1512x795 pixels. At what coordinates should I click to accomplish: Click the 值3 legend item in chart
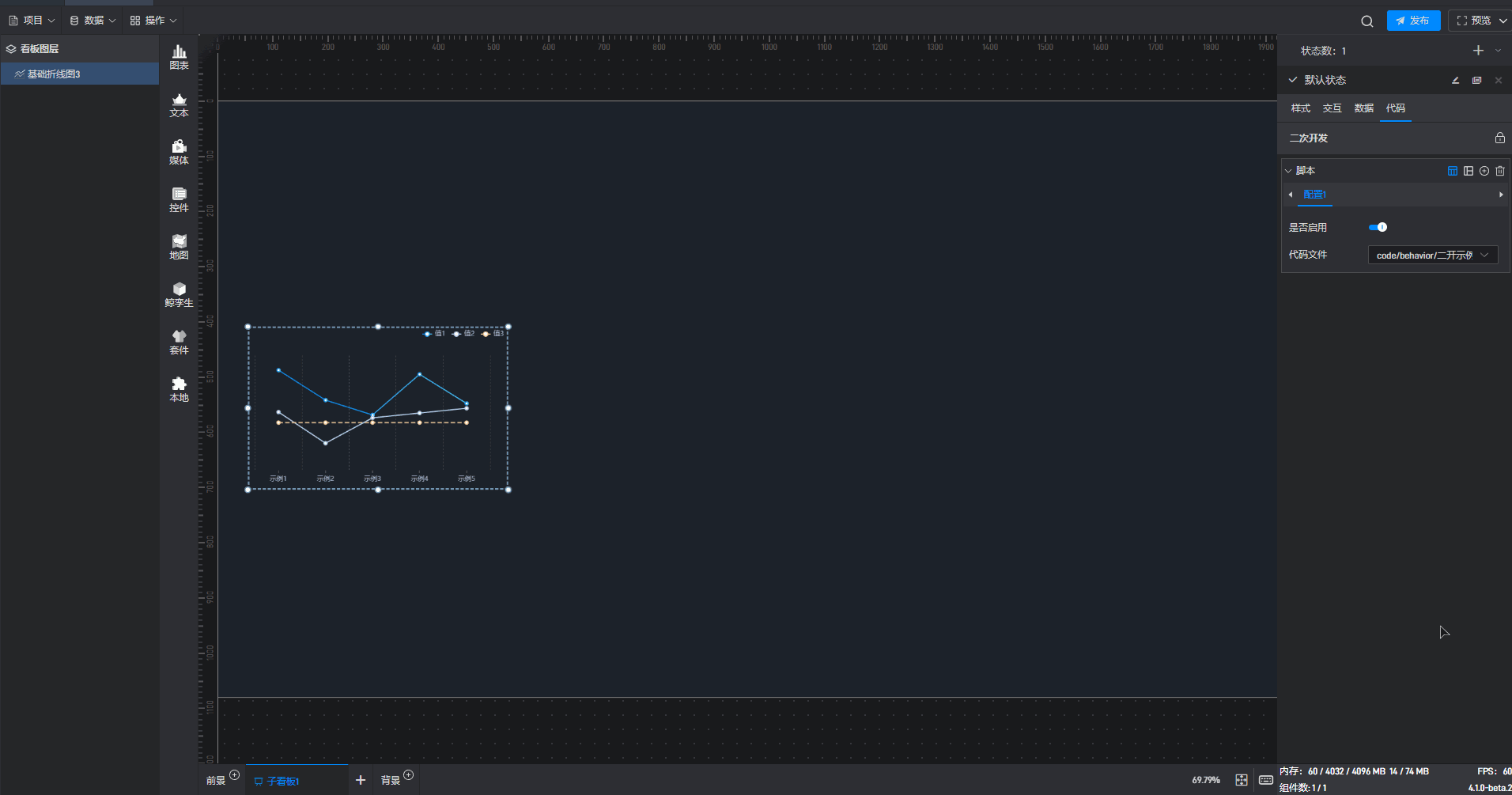493,334
